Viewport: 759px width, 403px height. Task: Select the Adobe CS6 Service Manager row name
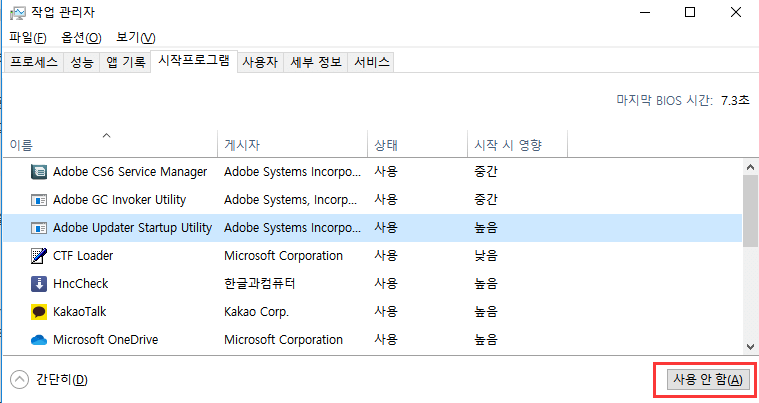(x=130, y=172)
